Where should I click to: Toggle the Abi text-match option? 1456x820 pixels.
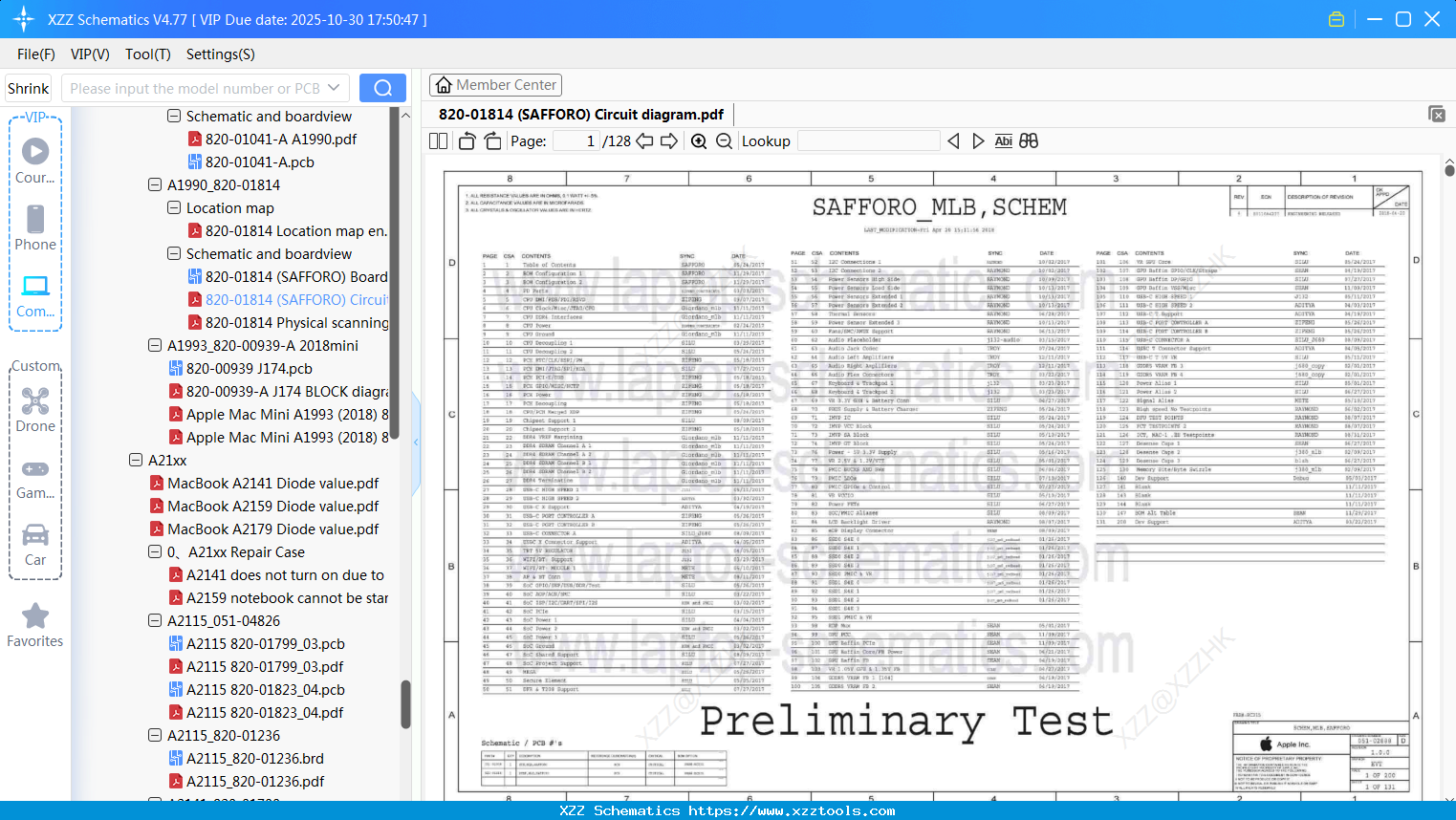point(1003,140)
